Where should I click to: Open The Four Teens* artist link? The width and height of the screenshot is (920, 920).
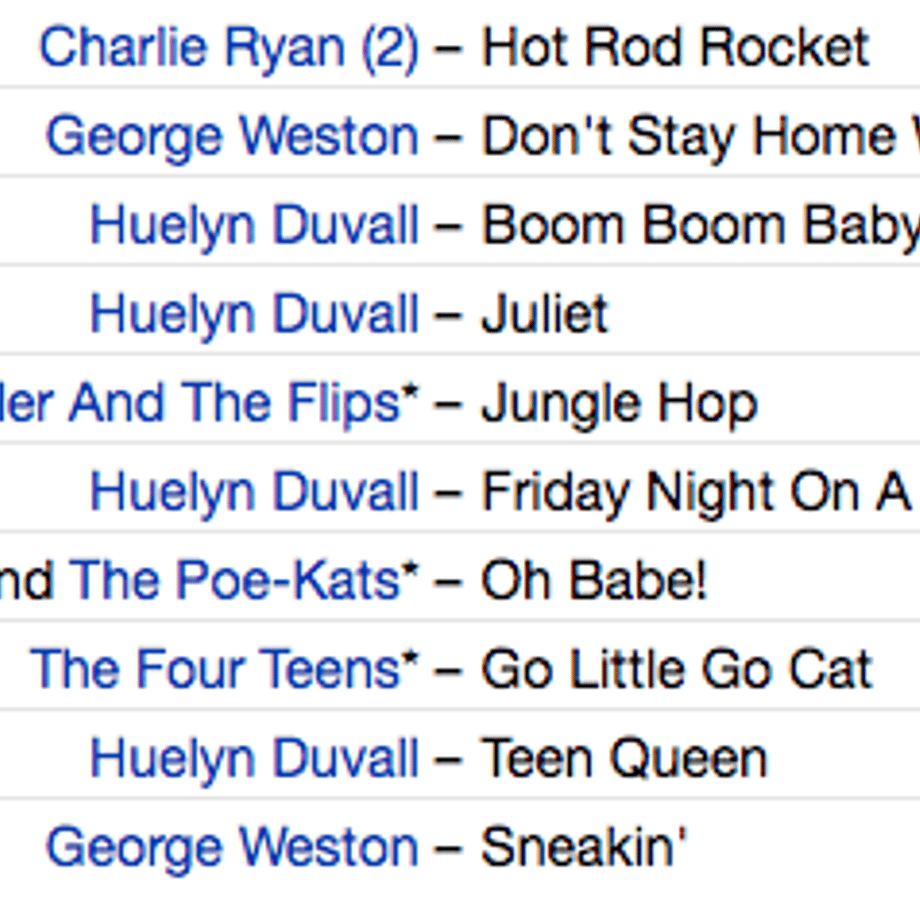(225, 669)
